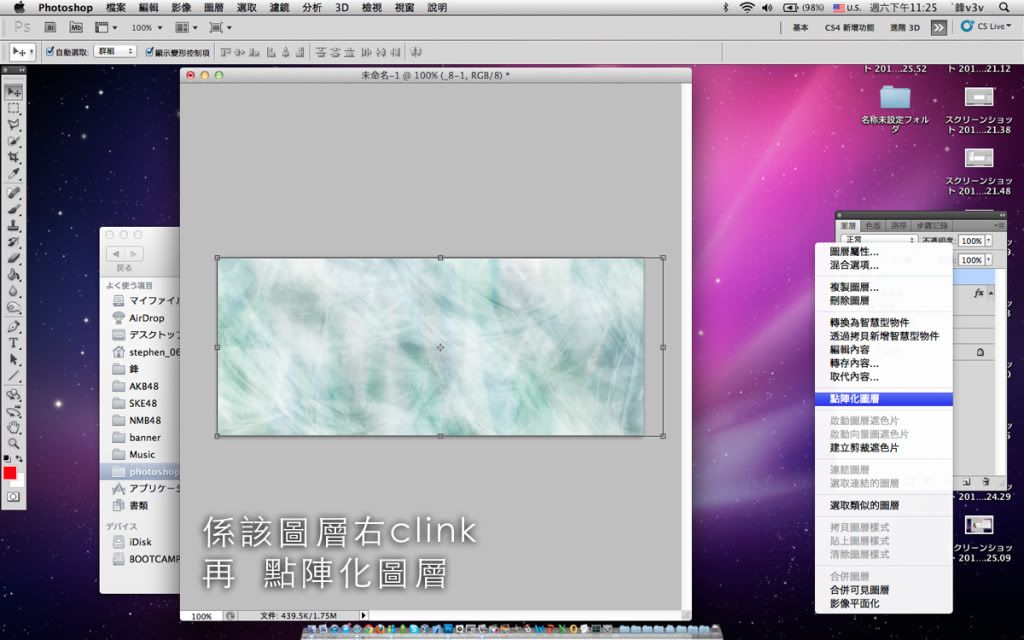Select the Rectangular Marquee tool
1024x640 pixels.
[14, 108]
